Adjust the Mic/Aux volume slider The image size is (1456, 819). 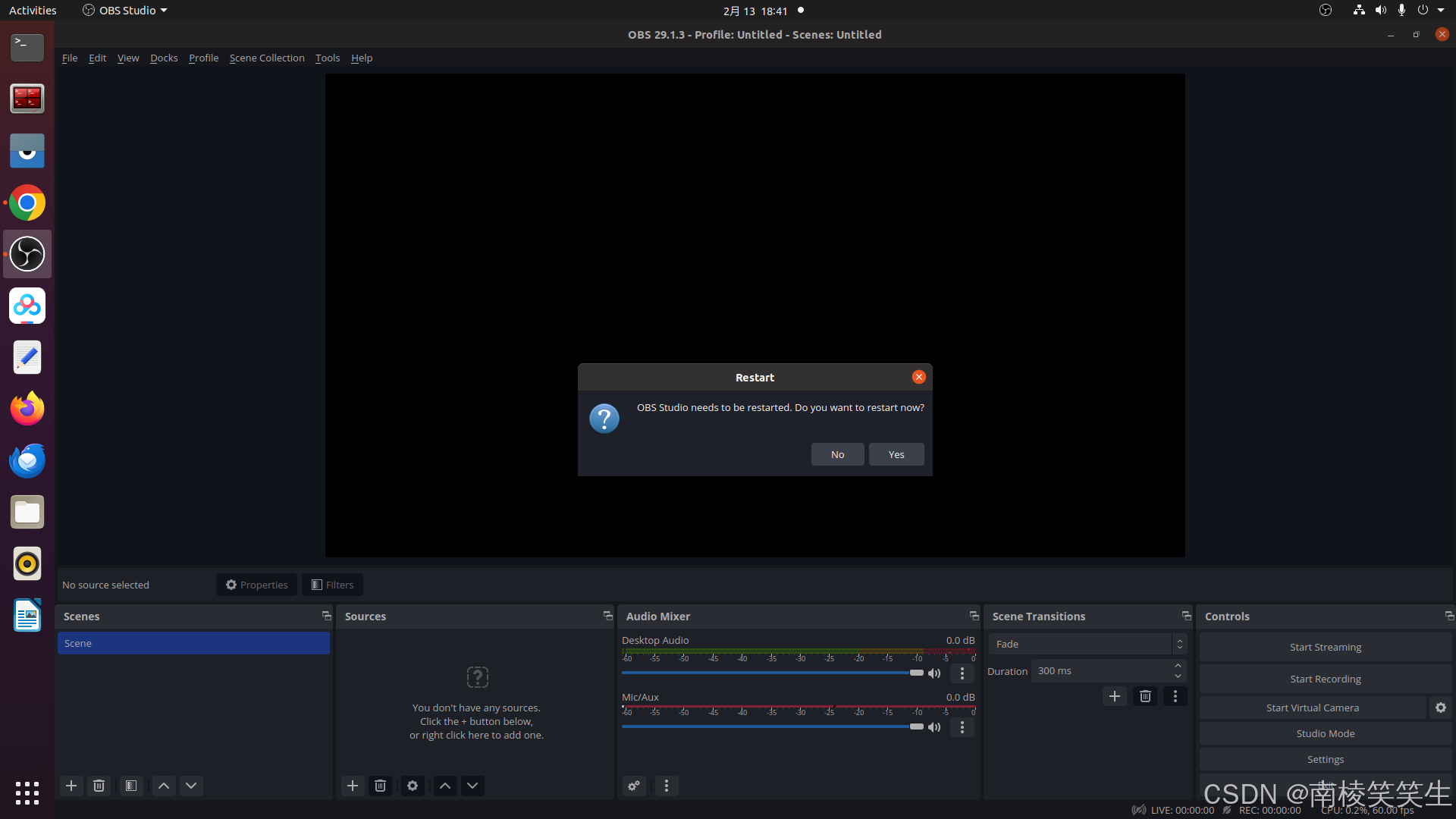click(x=916, y=726)
